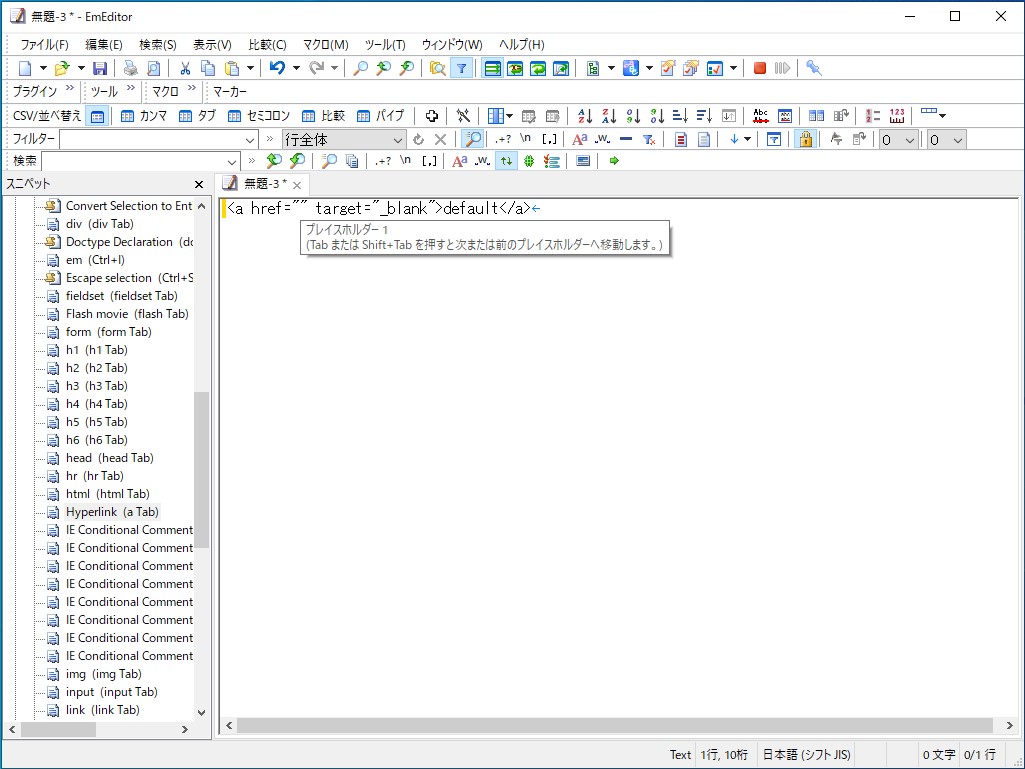Viewport: 1025px width, 769px height.
Task: Click the Find Next icon in search toolbar
Action: (x=297, y=161)
